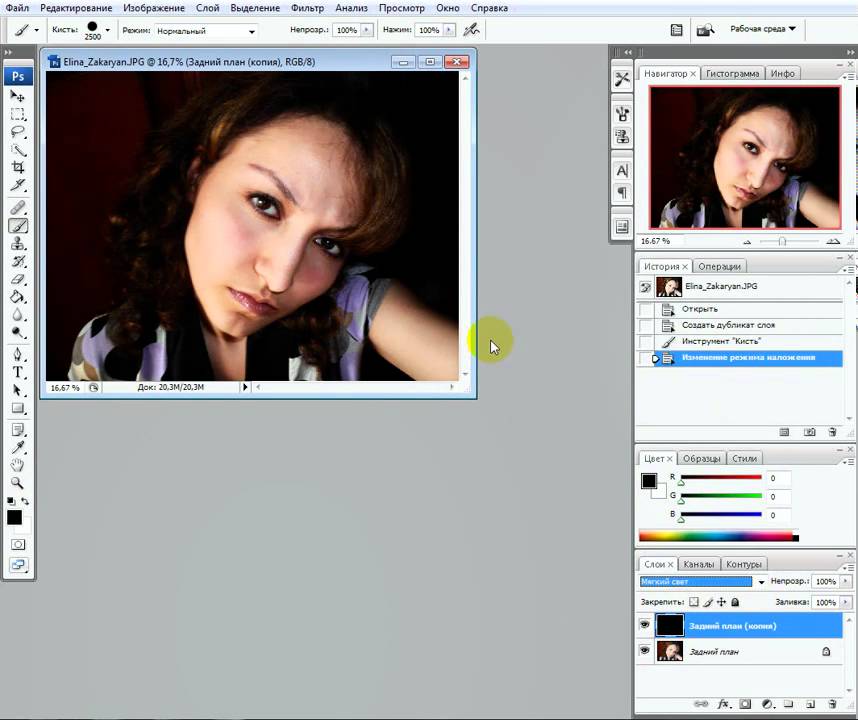
Task: Toggle lock transparent pixels in Закрепить
Action: coord(694,603)
